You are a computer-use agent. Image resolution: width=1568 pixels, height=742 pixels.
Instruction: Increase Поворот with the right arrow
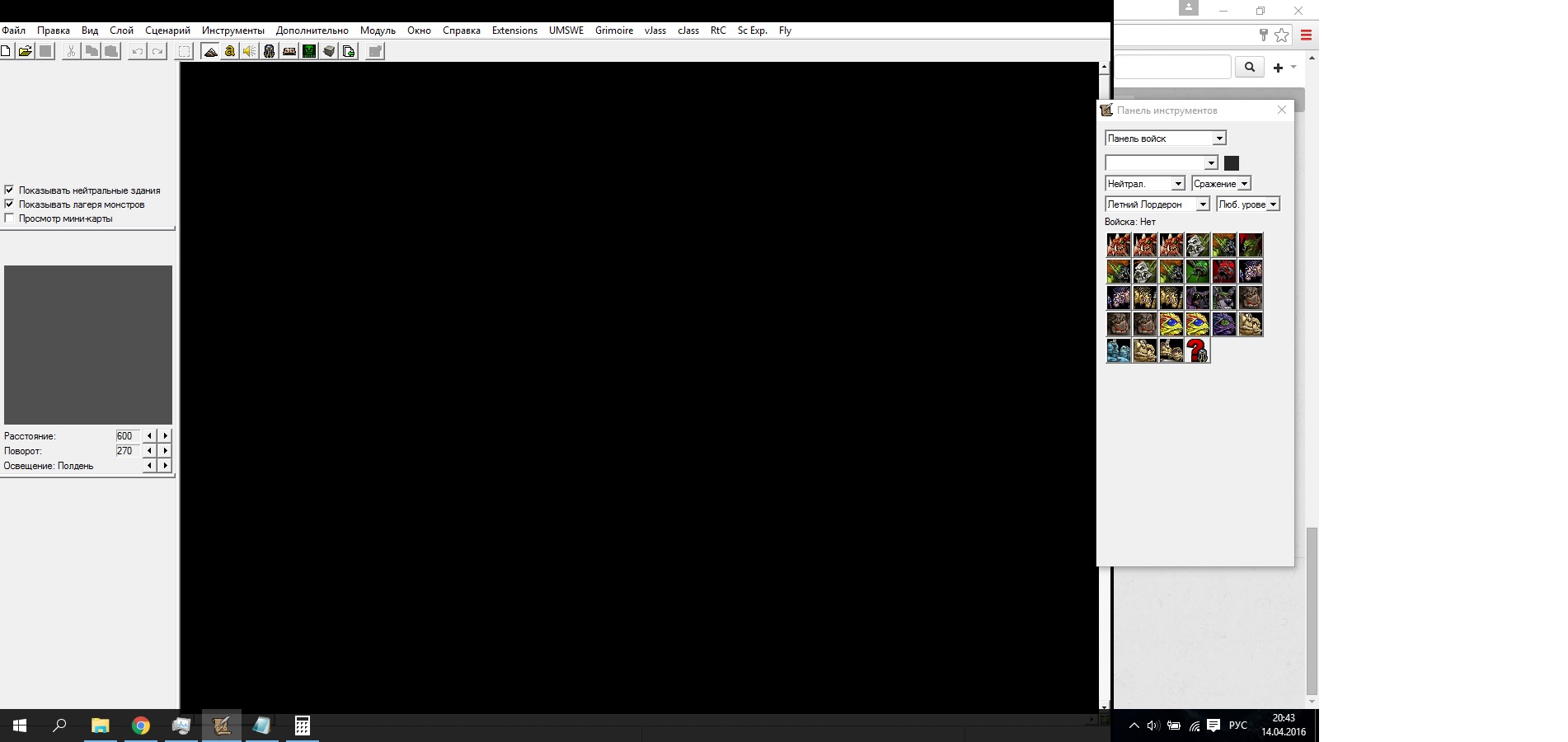coord(165,450)
